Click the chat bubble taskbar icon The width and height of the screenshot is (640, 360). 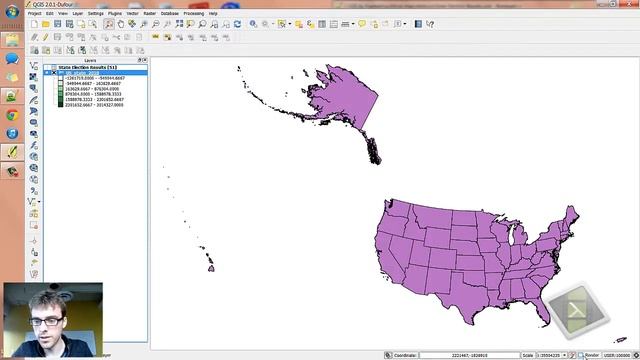tap(12, 59)
